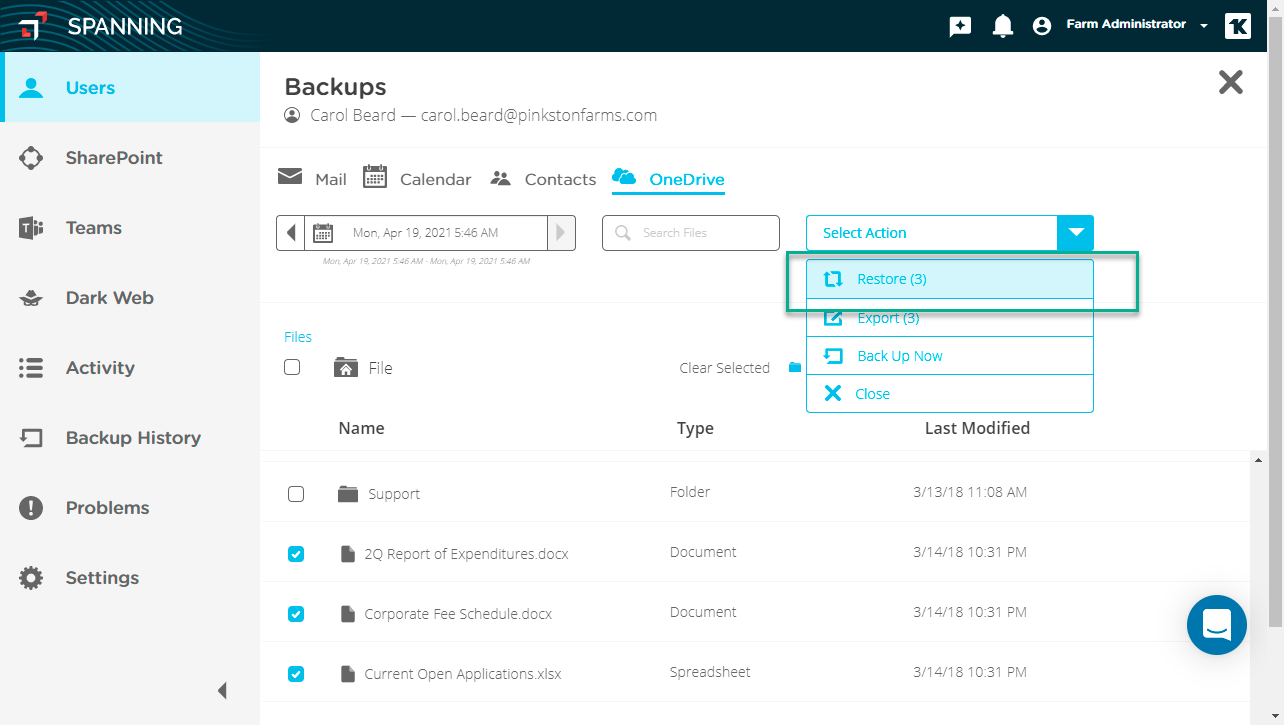Close the Backups panel
Image resolution: width=1284 pixels, height=725 pixels.
1231,82
